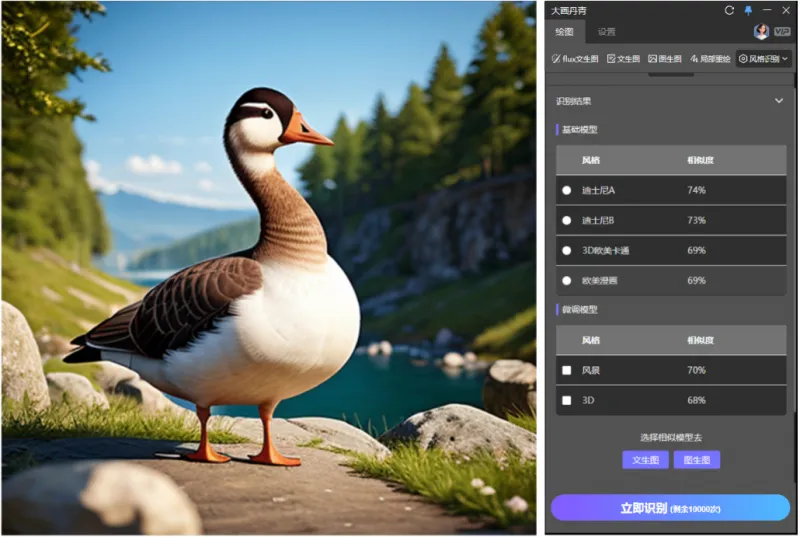
Task: Click the purple 文生图 button below results
Action: coord(645,460)
